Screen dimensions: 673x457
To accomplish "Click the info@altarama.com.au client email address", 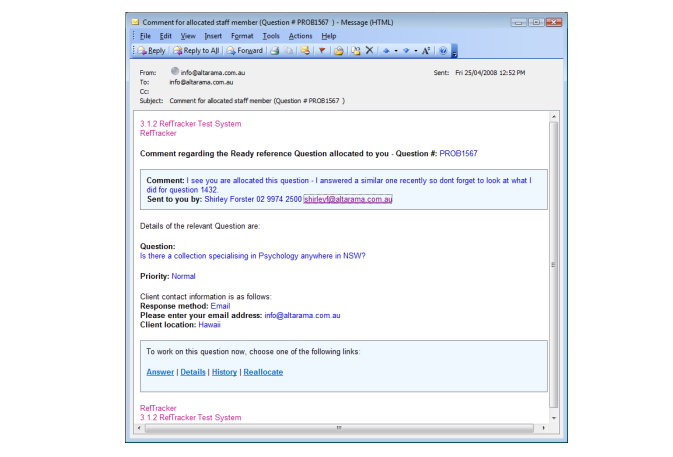I will tap(302, 315).
